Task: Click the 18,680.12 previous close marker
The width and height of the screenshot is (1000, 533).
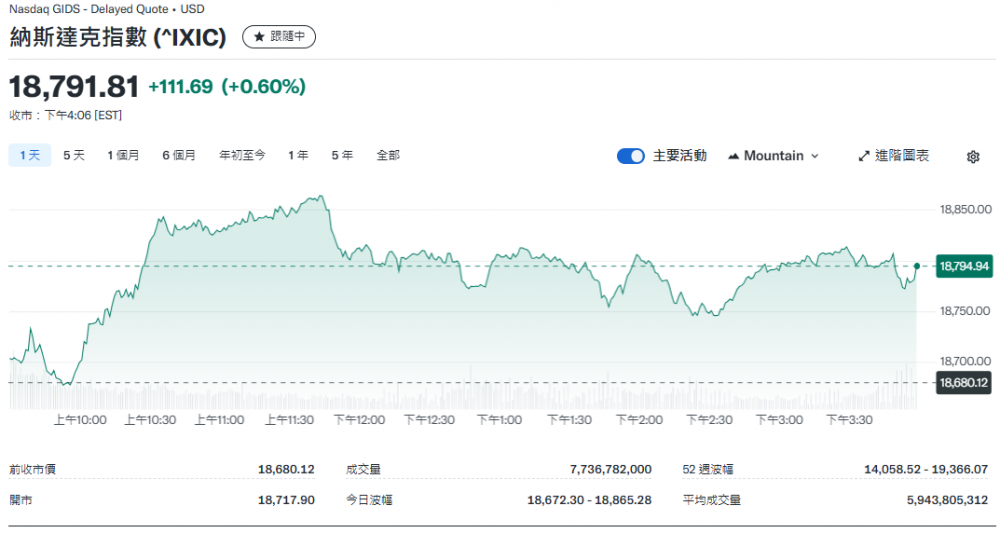Action: coord(963,383)
